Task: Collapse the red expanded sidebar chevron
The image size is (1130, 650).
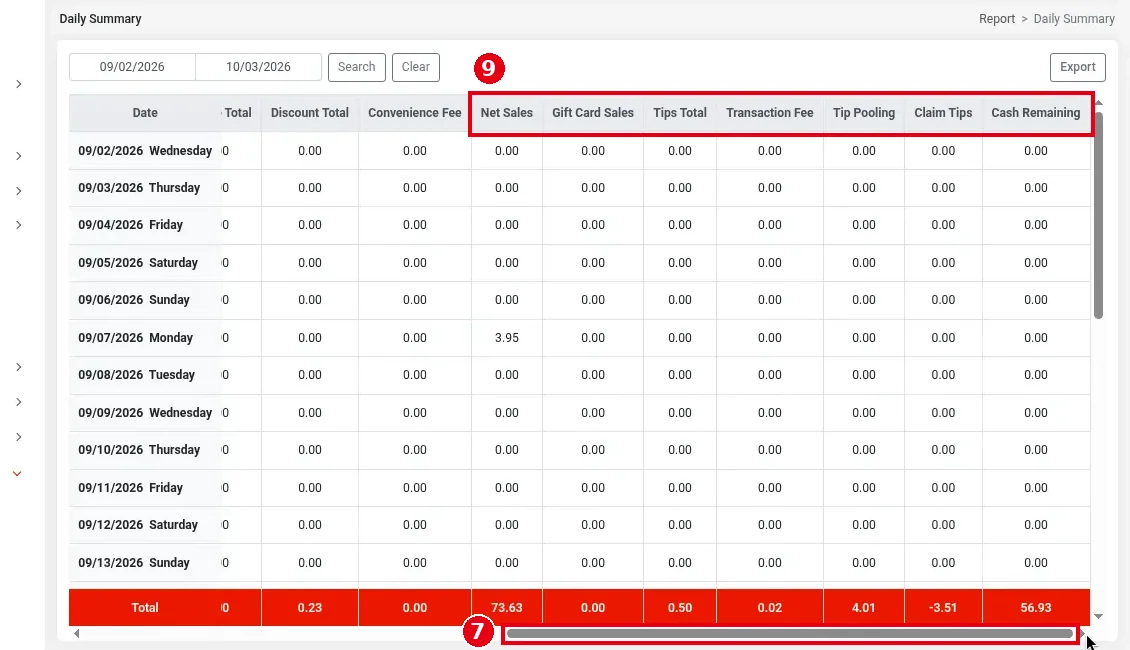Action: [17, 473]
